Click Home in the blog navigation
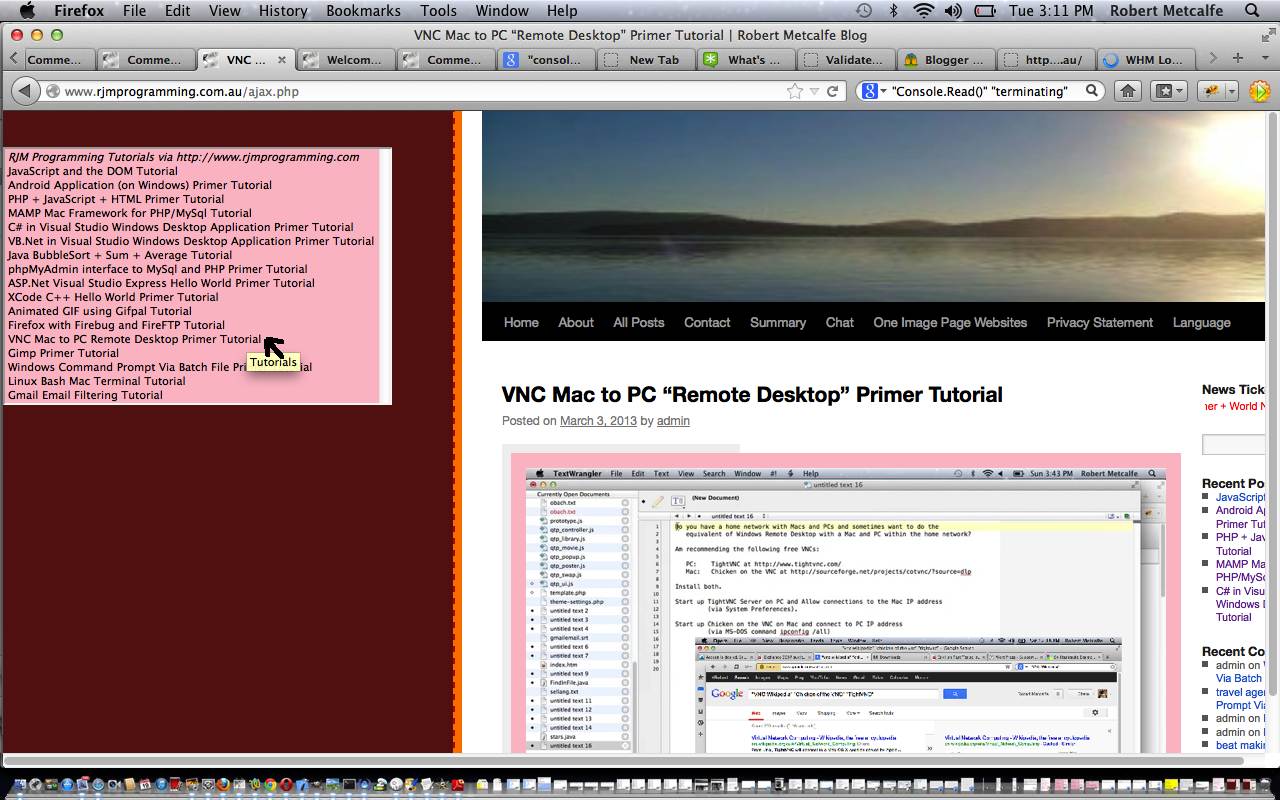 click(x=521, y=322)
